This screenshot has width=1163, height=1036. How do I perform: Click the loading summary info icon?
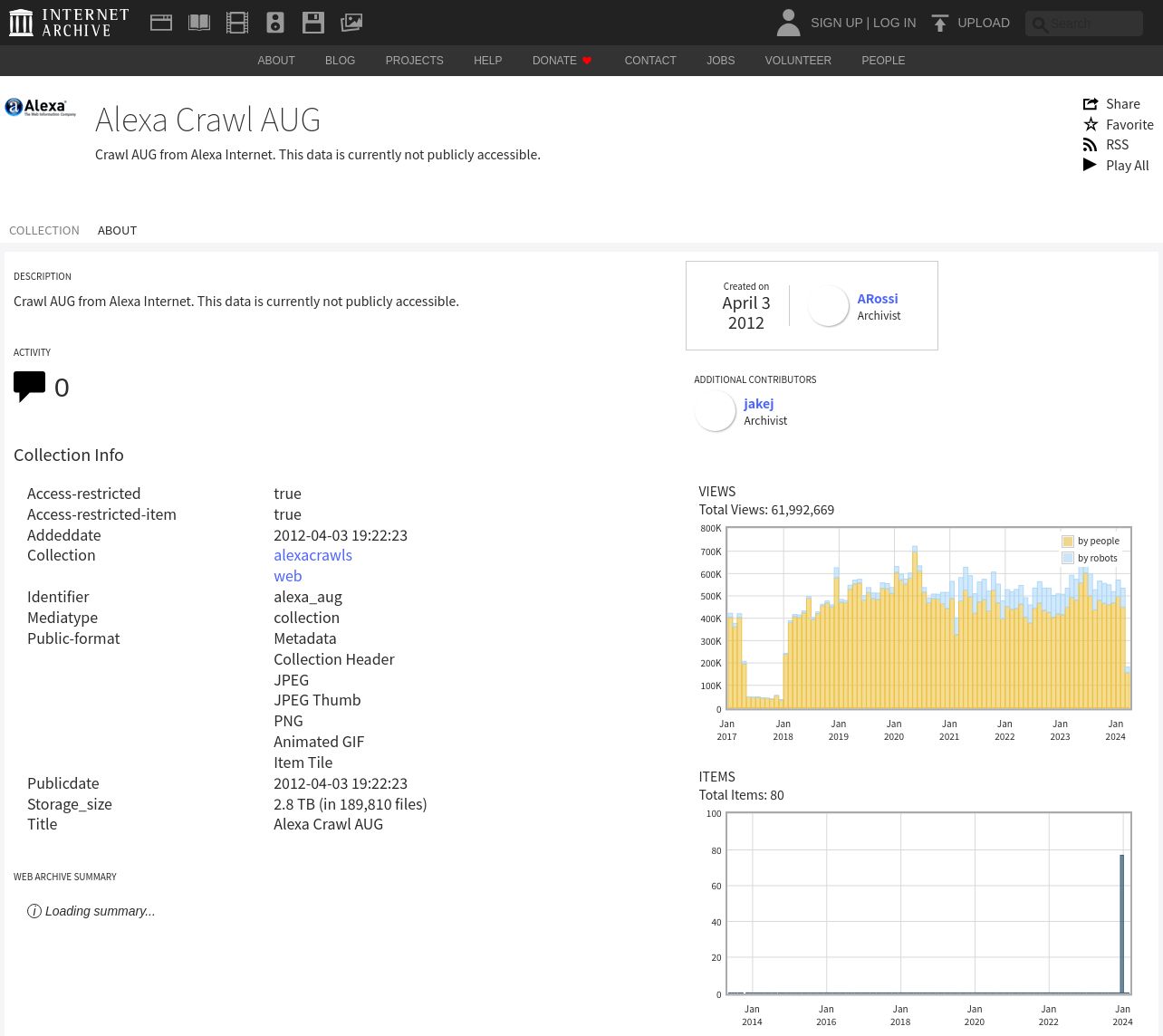tap(34, 911)
